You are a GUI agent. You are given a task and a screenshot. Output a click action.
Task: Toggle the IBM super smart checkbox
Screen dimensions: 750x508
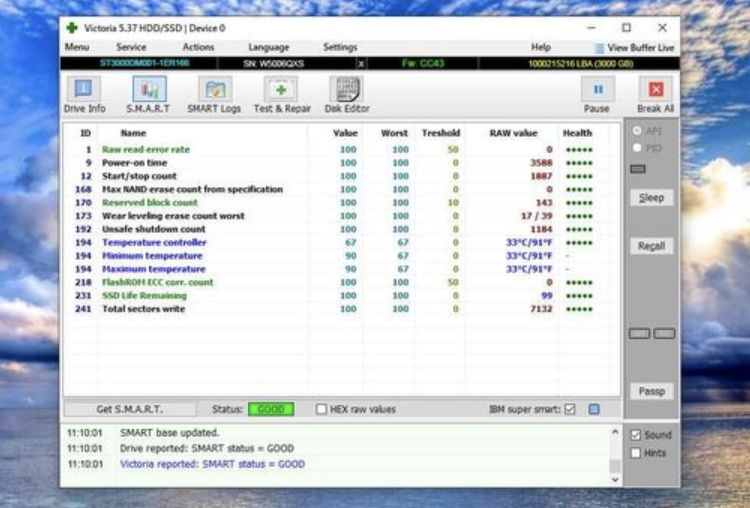tap(570, 409)
